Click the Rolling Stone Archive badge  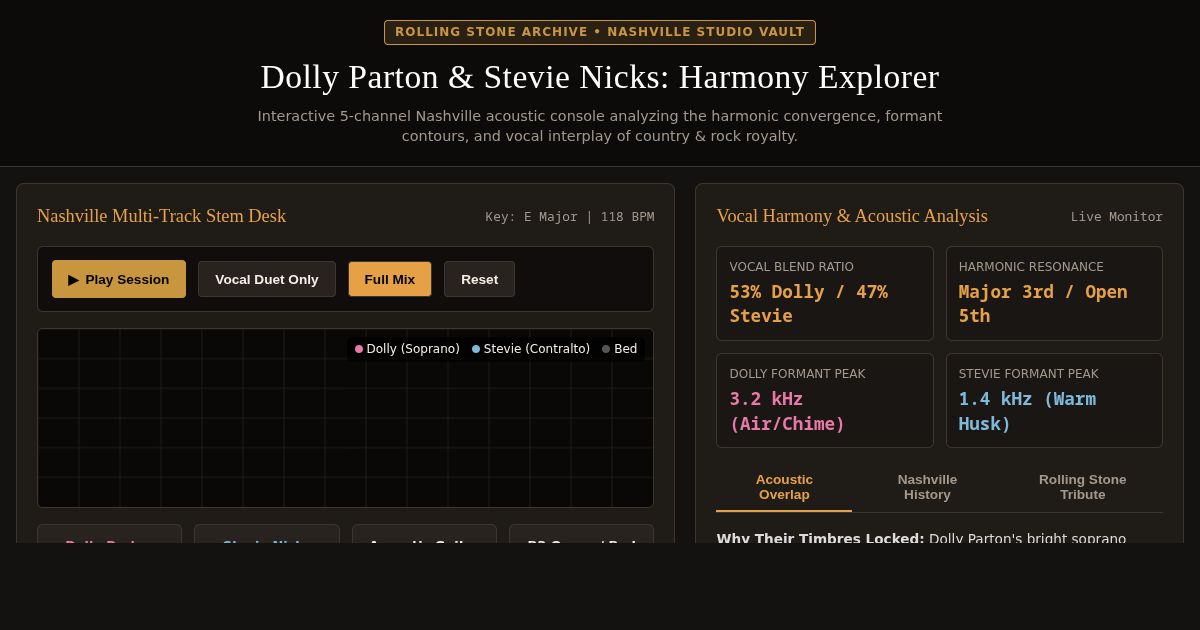pyautogui.click(x=600, y=32)
